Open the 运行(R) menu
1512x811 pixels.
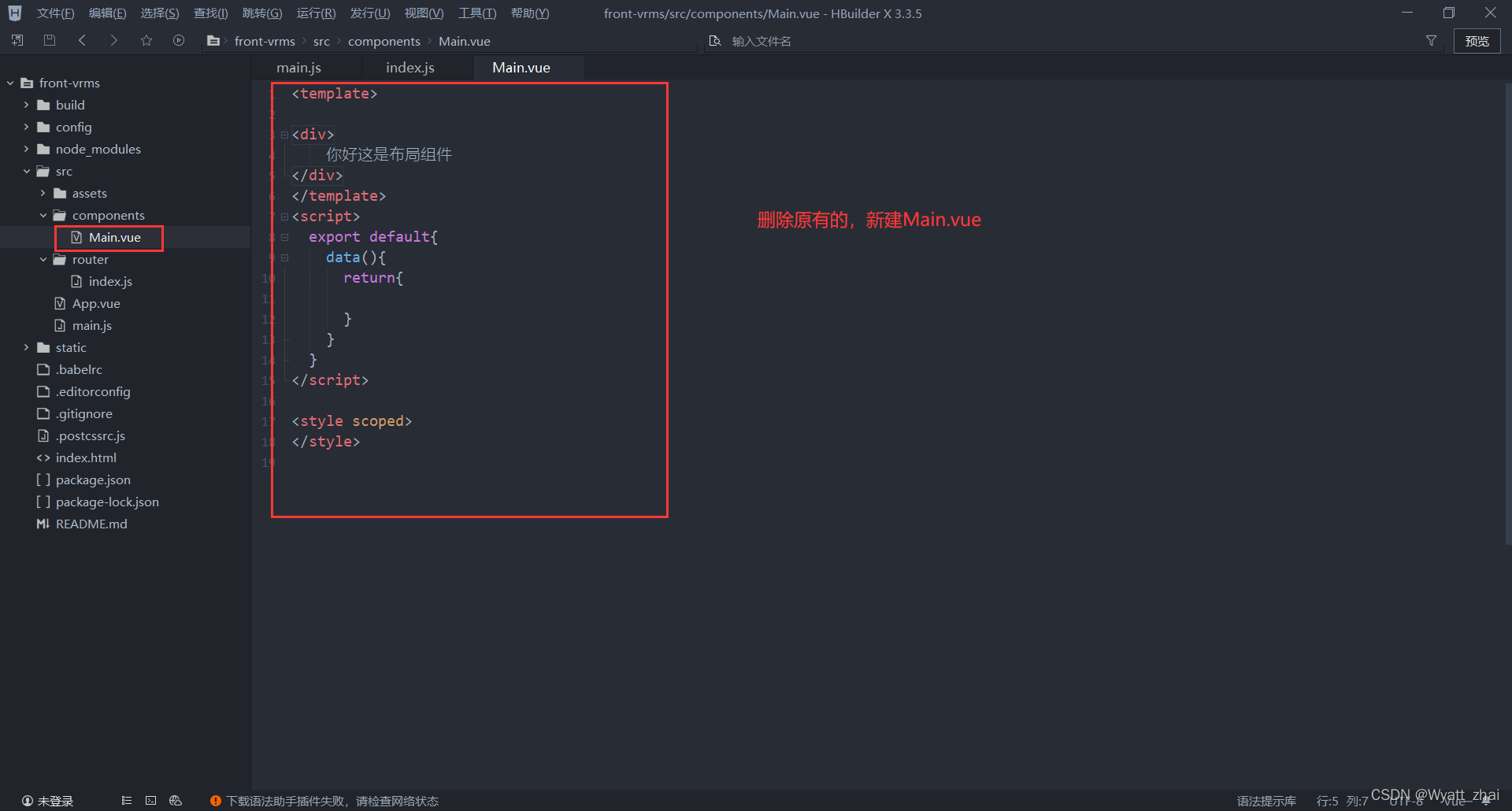316,13
